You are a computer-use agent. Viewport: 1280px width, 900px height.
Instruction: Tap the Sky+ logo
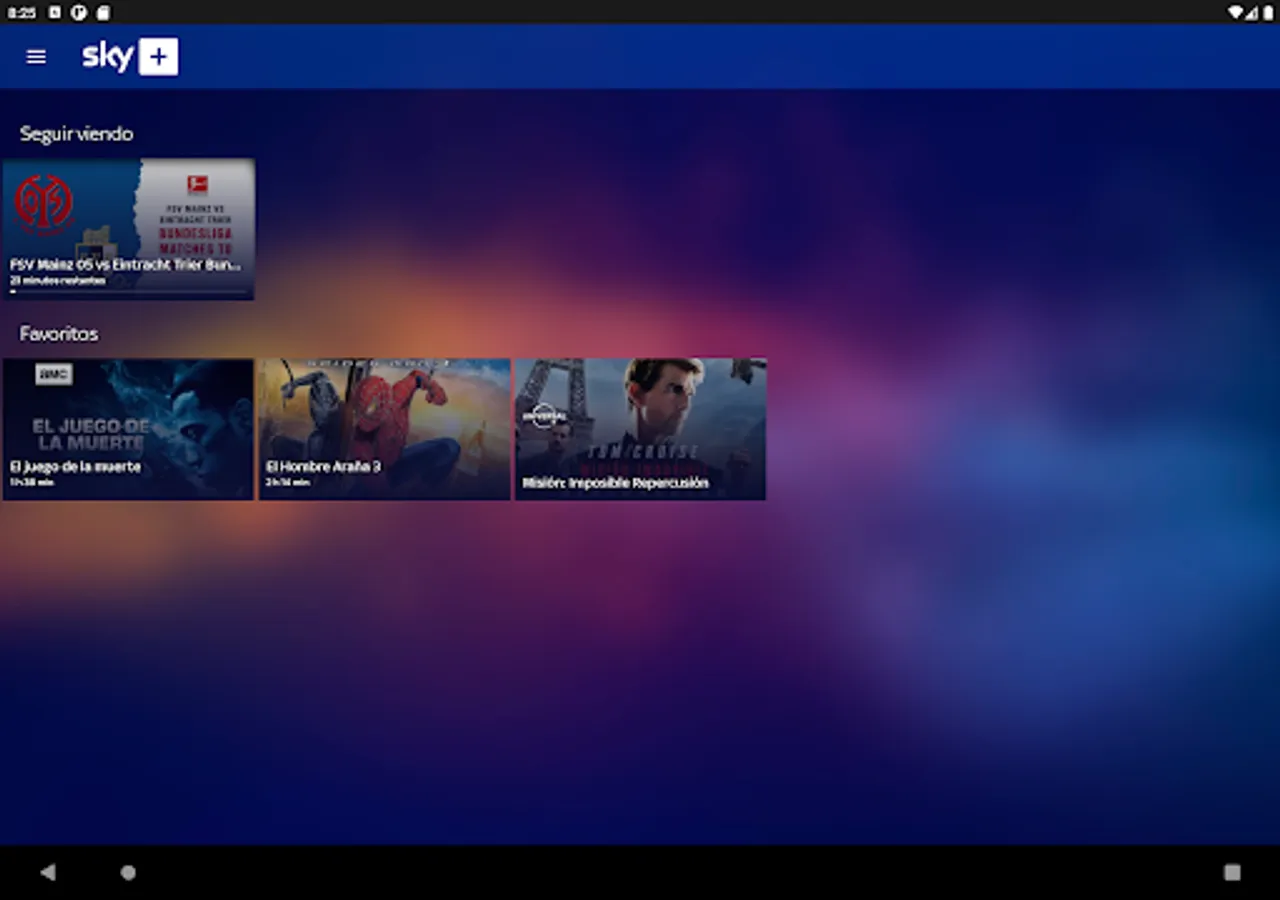pos(130,57)
